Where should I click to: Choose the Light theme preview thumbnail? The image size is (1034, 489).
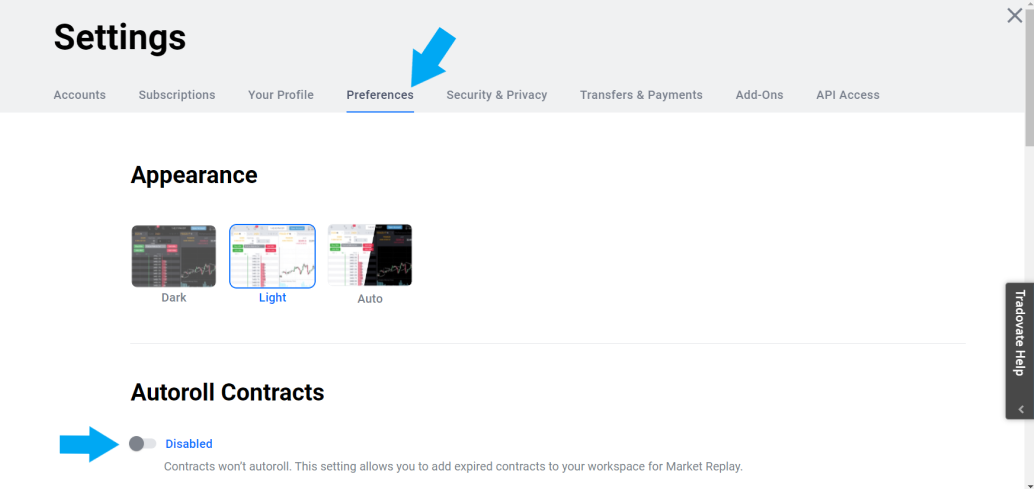pos(272,256)
